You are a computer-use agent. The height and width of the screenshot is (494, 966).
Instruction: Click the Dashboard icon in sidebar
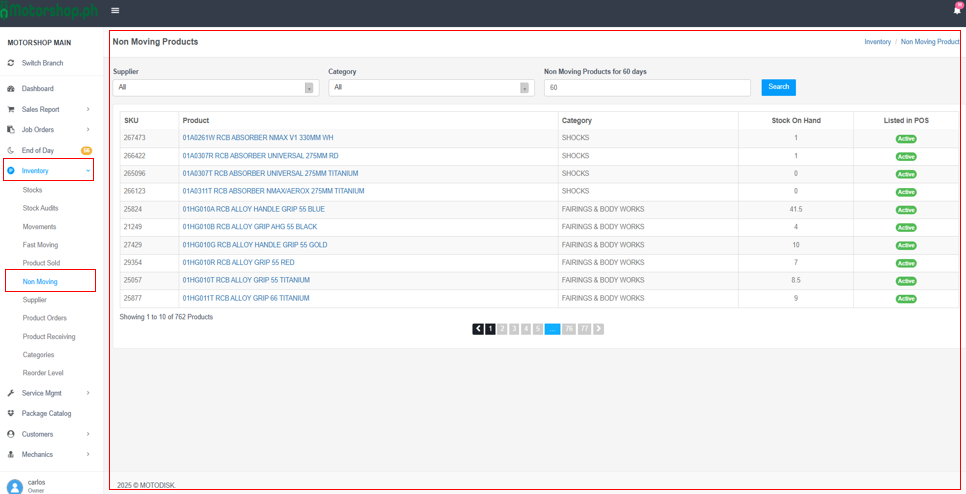11,89
